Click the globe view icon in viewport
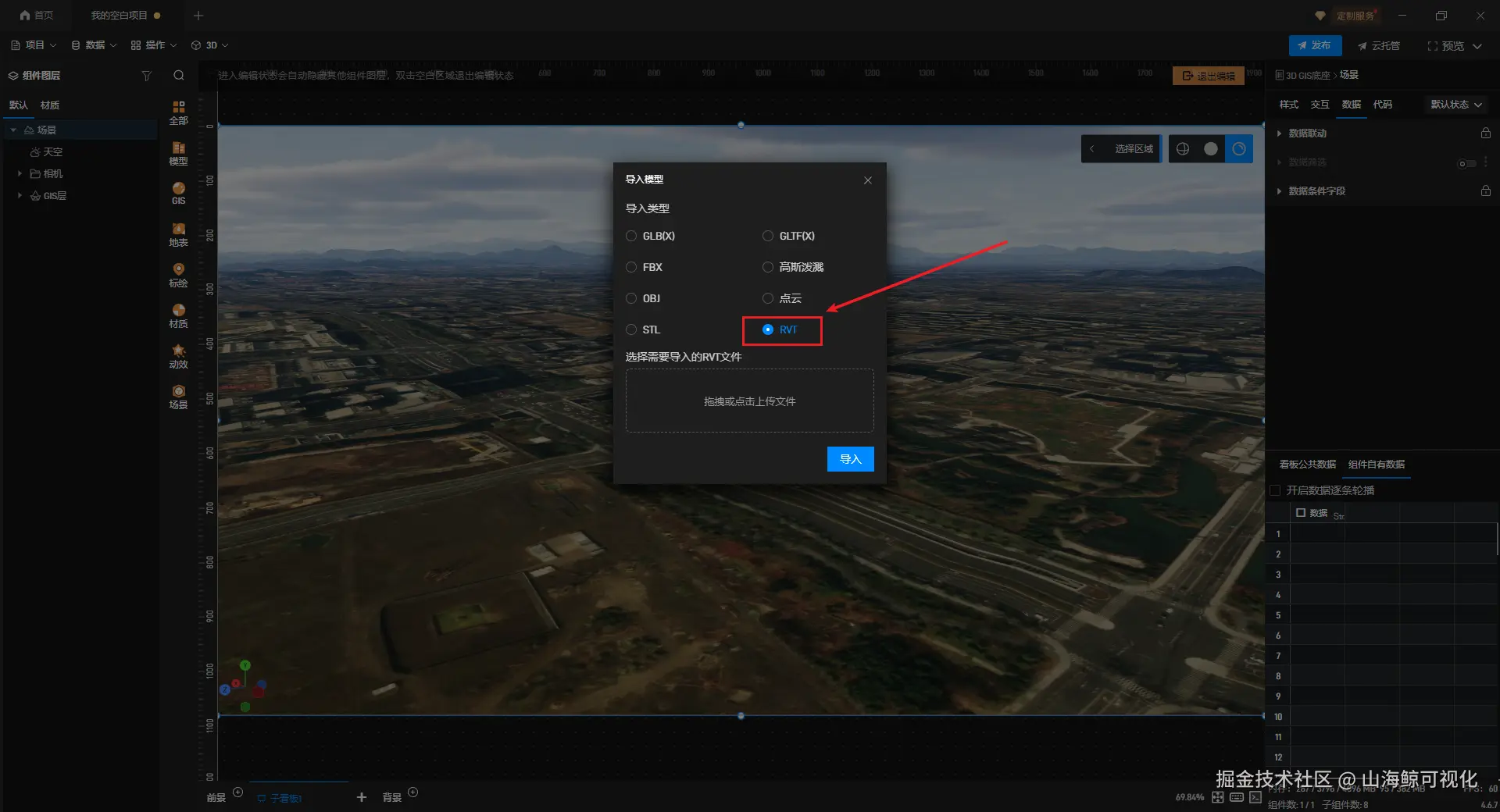The width and height of the screenshot is (1500, 812). pyautogui.click(x=1183, y=149)
